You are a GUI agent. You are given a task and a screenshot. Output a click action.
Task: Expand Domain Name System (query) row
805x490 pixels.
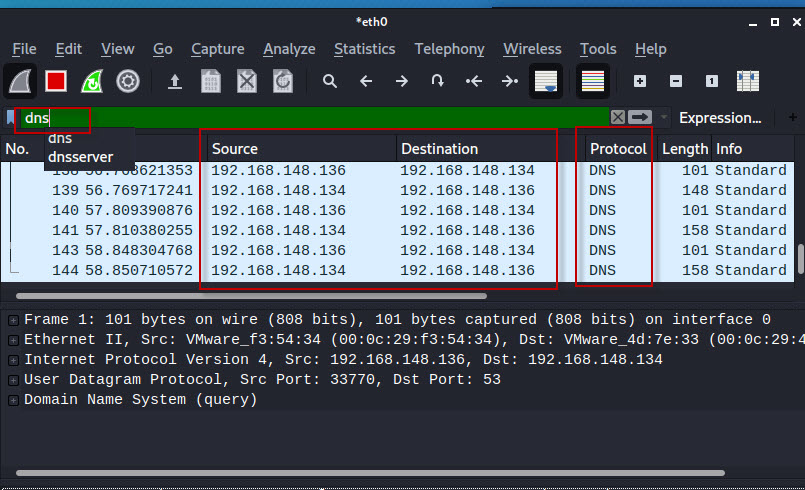click(13, 400)
